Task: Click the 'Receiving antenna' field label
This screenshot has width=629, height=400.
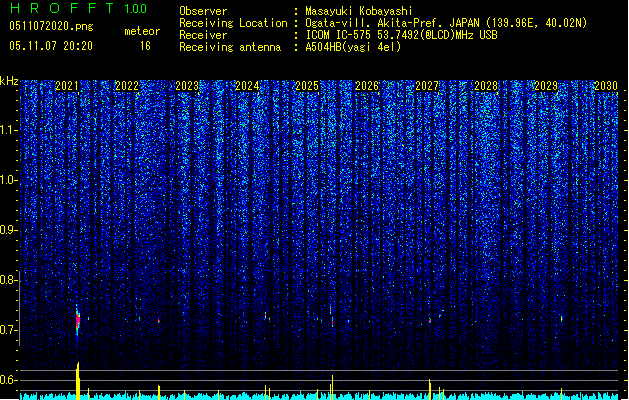Action: pyautogui.click(x=230, y=47)
